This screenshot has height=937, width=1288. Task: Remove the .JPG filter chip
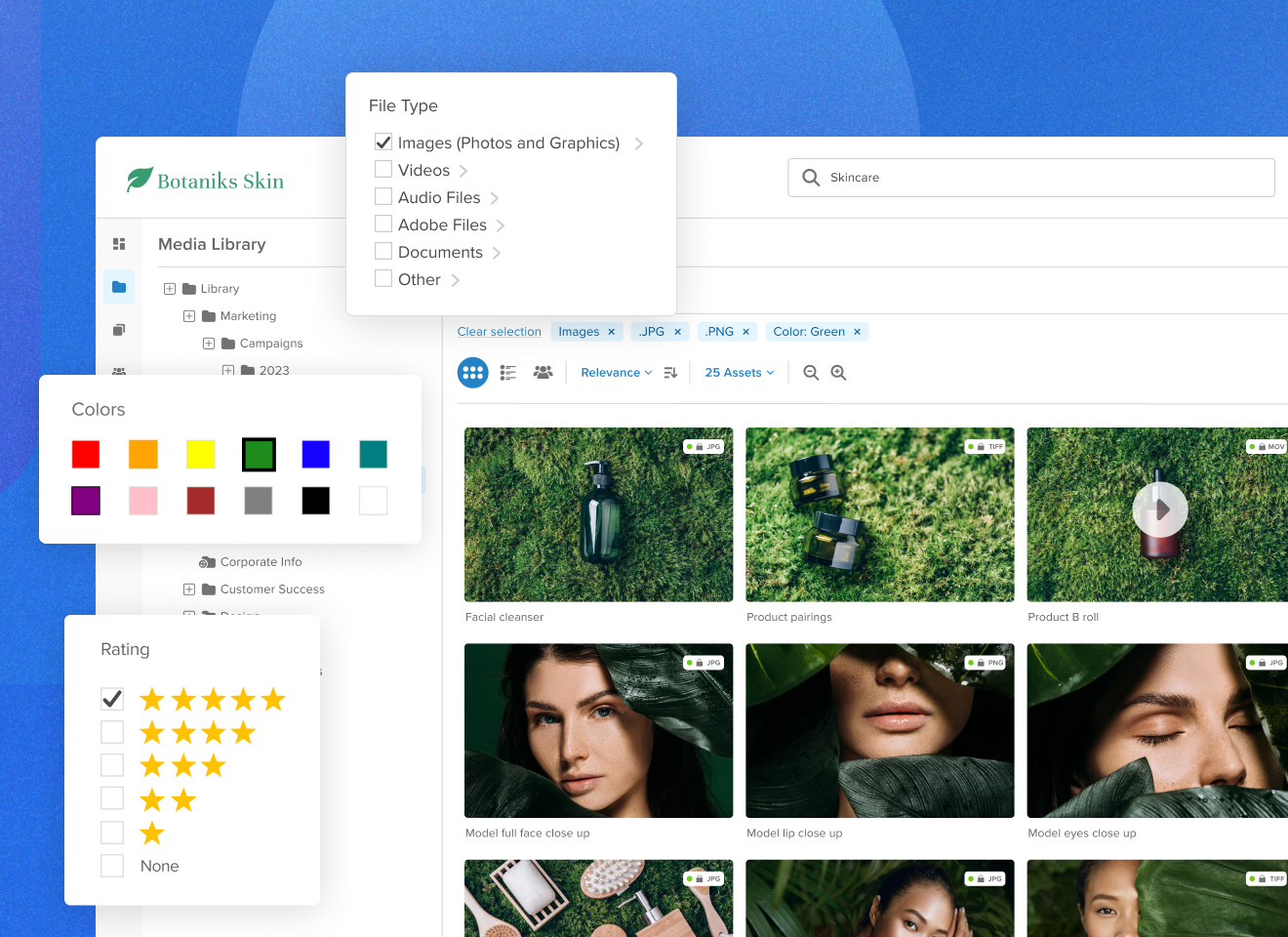(x=678, y=332)
